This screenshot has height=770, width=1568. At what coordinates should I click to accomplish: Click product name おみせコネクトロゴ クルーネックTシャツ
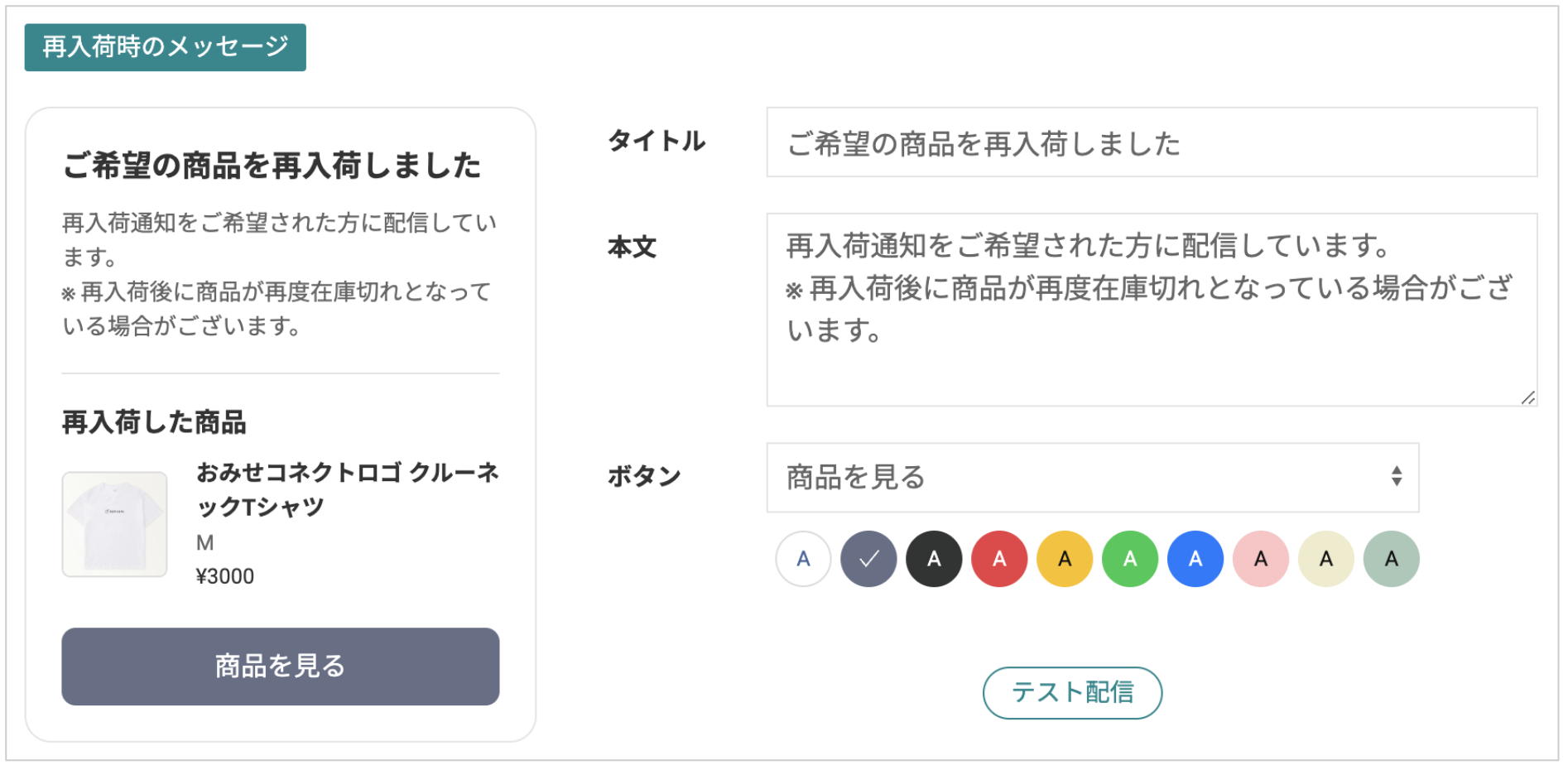348,489
